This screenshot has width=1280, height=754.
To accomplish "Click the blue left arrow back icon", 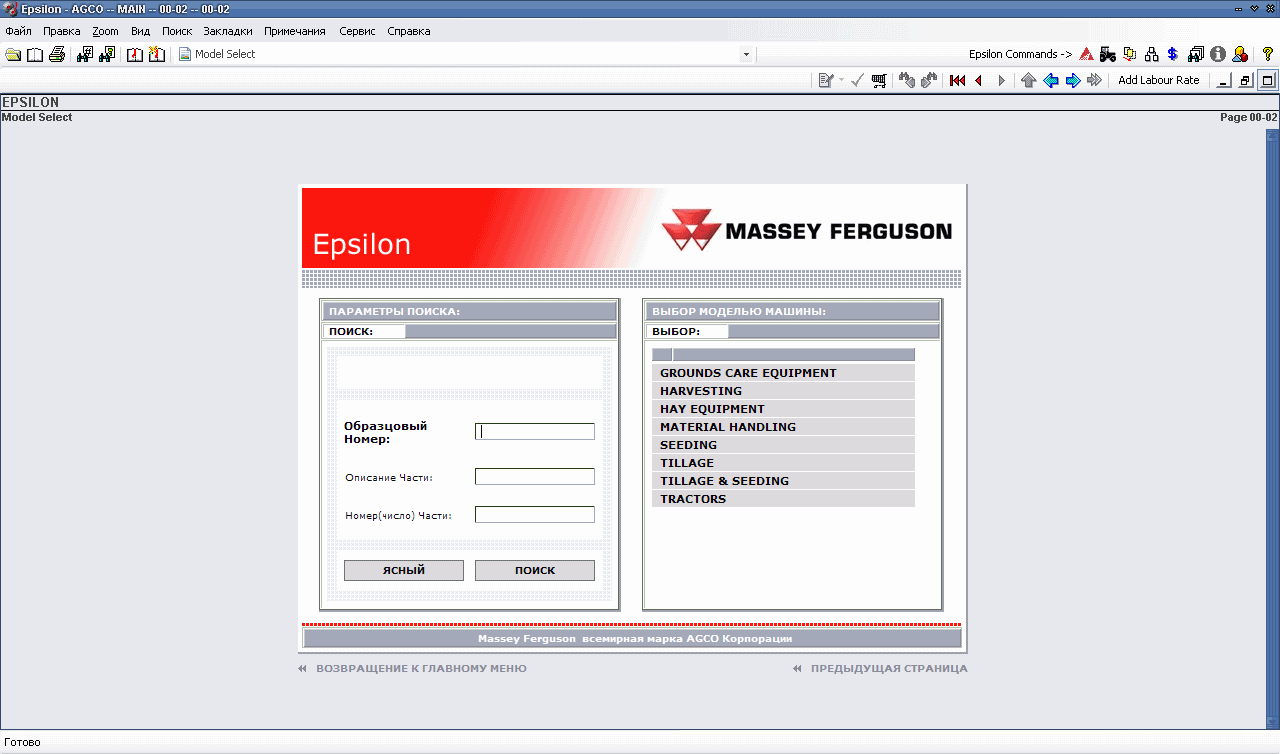I will [x=1051, y=80].
